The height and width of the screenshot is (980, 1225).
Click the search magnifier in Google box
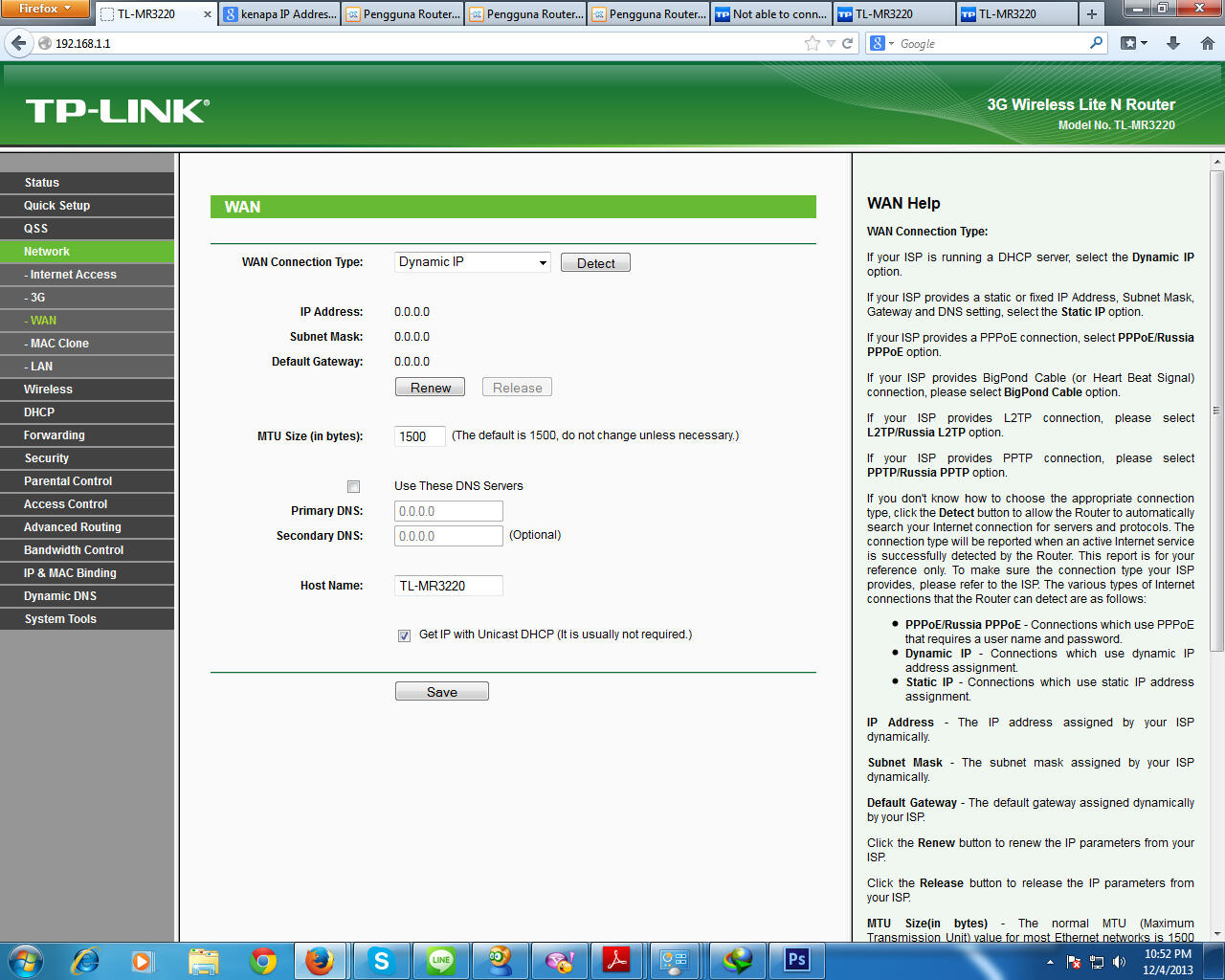point(1097,43)
